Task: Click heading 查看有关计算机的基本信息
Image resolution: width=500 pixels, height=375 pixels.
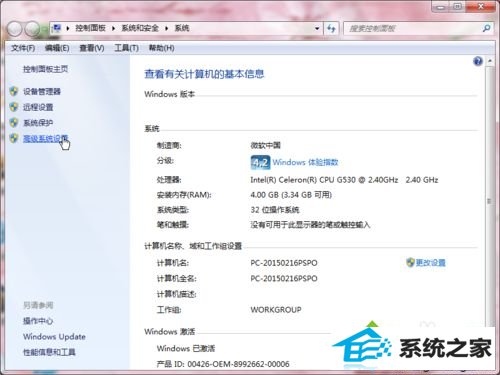Action: click(204, 74)
